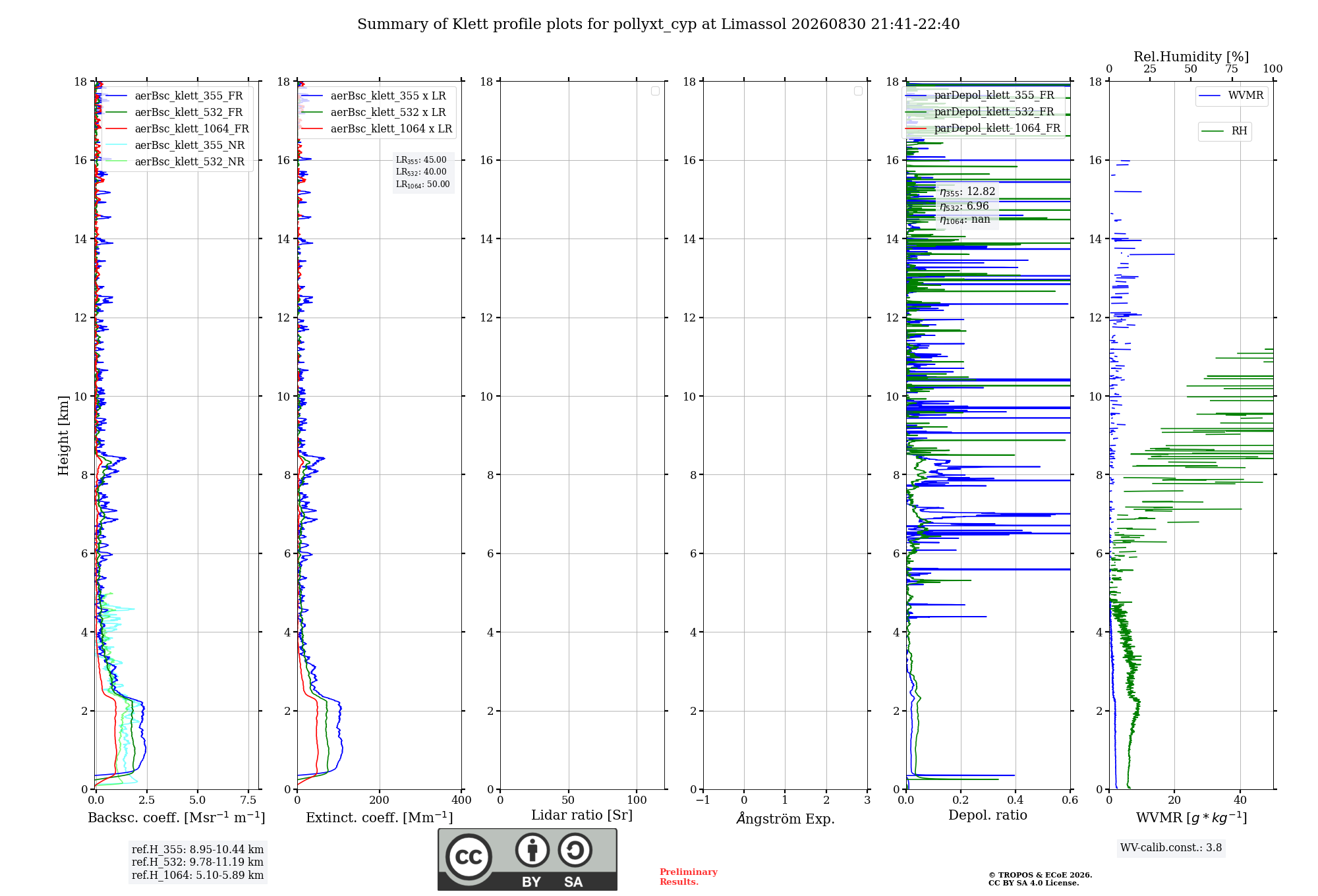The image size is (1318, 896).
Task: Click the η532: 6.96 value
Action: pos(964,206)
